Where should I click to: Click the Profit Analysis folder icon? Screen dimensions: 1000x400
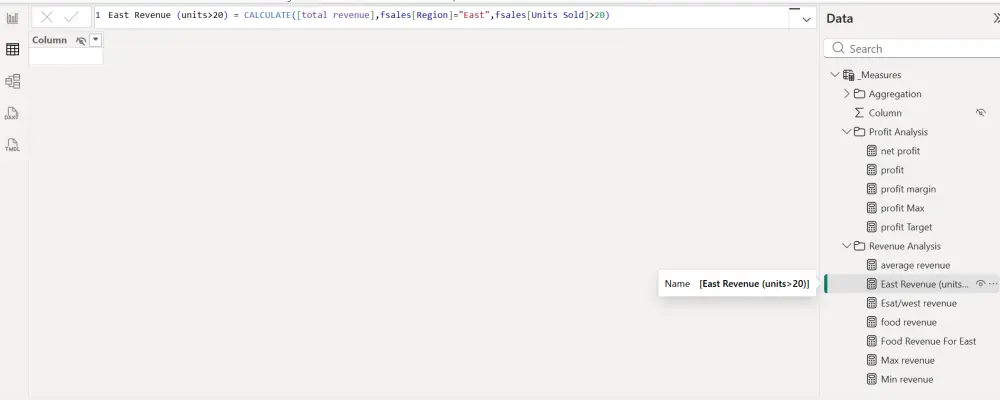[859, 132]
